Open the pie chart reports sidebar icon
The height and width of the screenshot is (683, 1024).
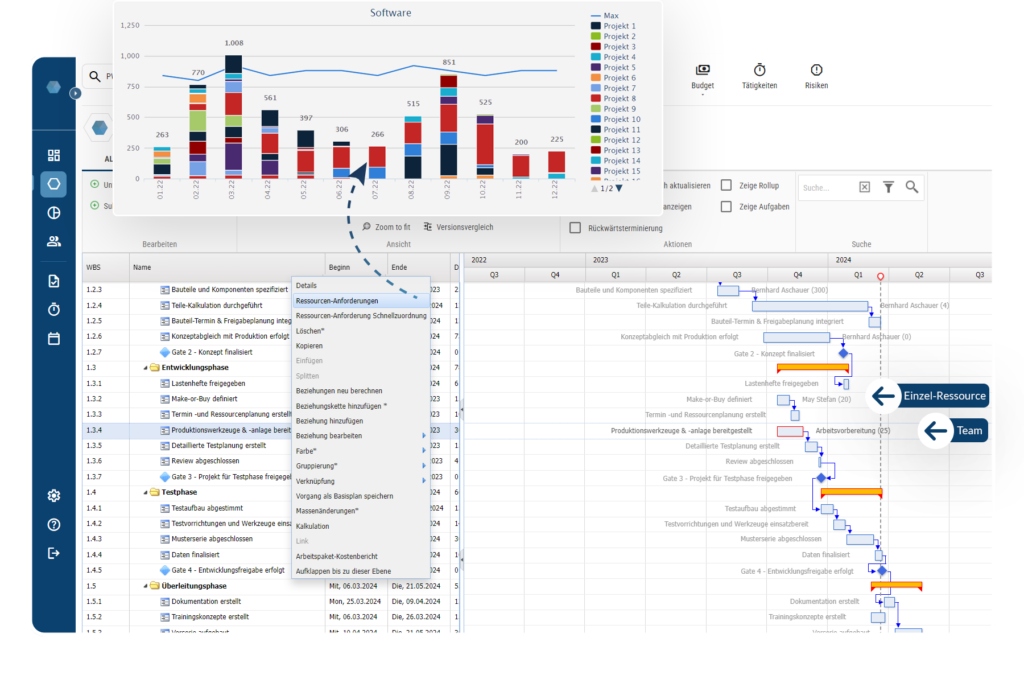pos(54,212)
